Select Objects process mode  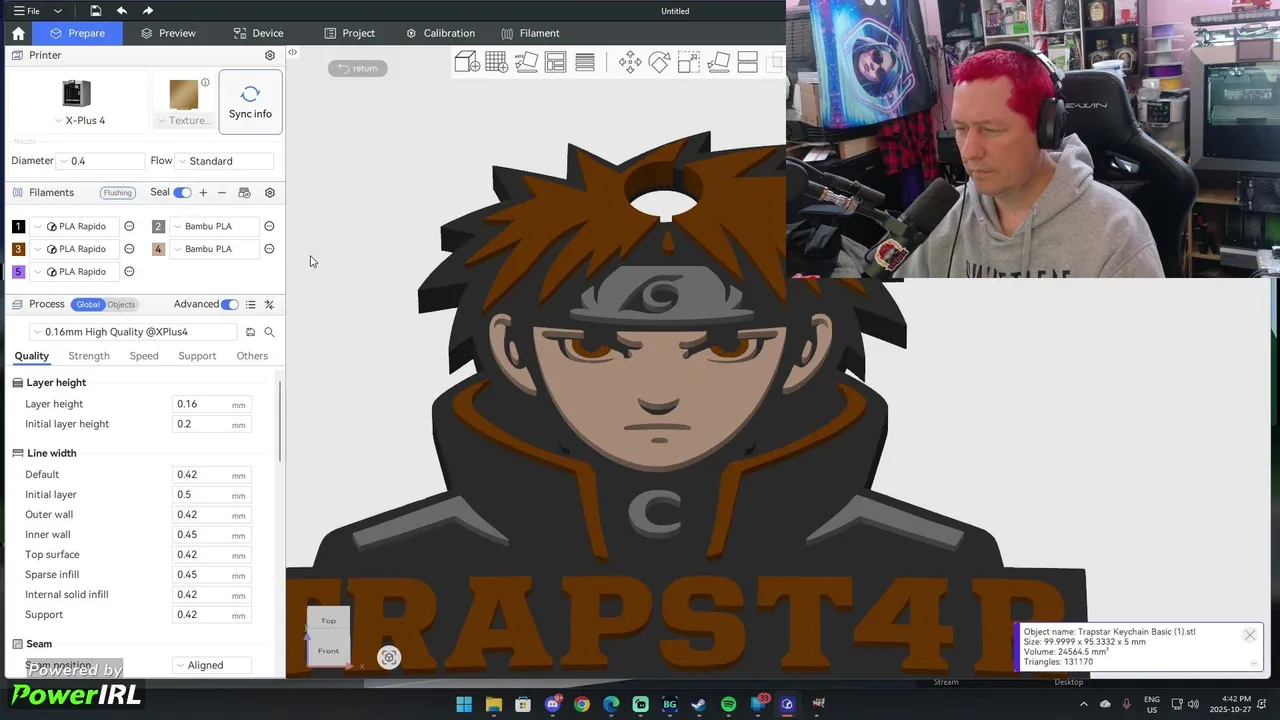point(121,305)
